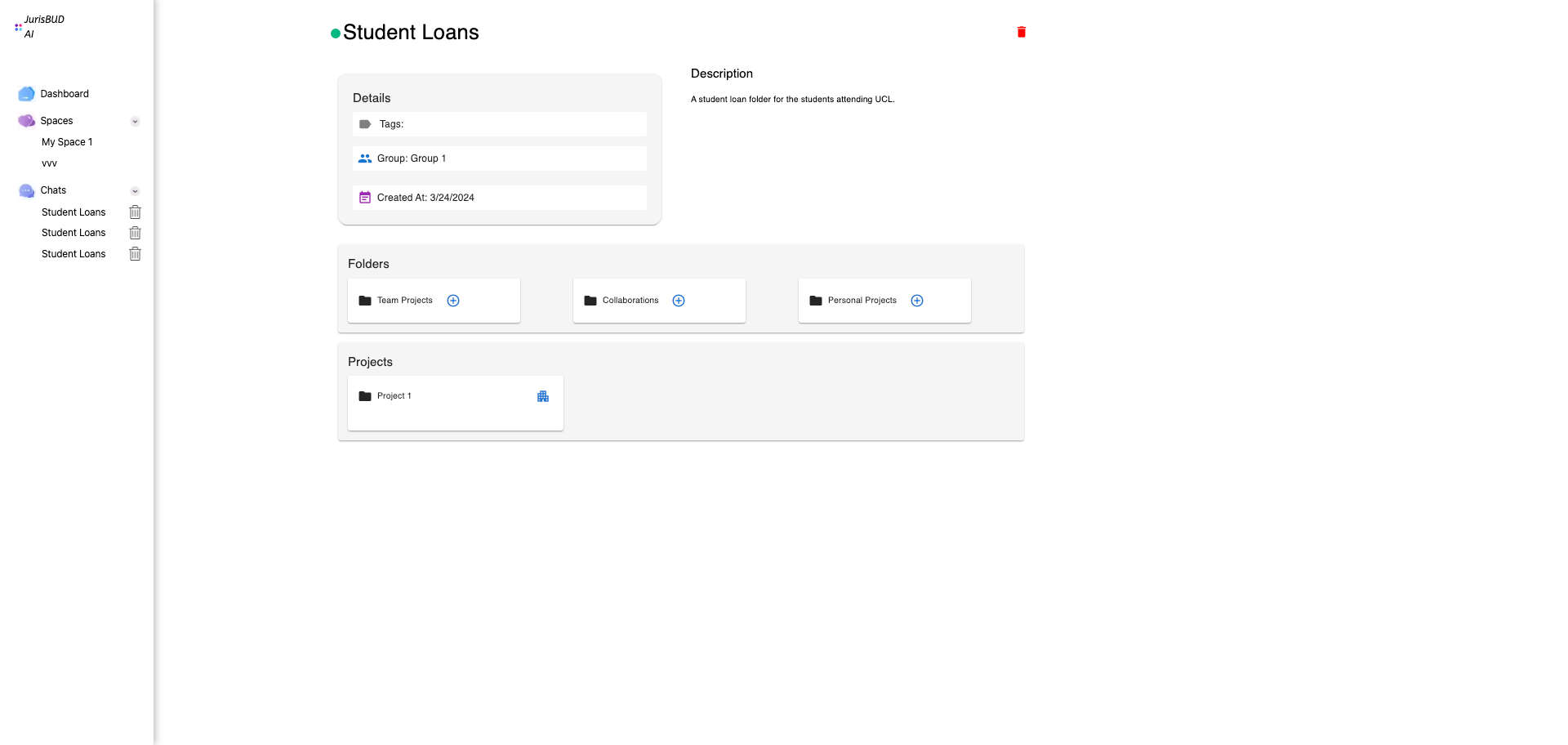1568x745 pixels.
Task: Collapse the Chats section chevron
Action: point(135,191)
